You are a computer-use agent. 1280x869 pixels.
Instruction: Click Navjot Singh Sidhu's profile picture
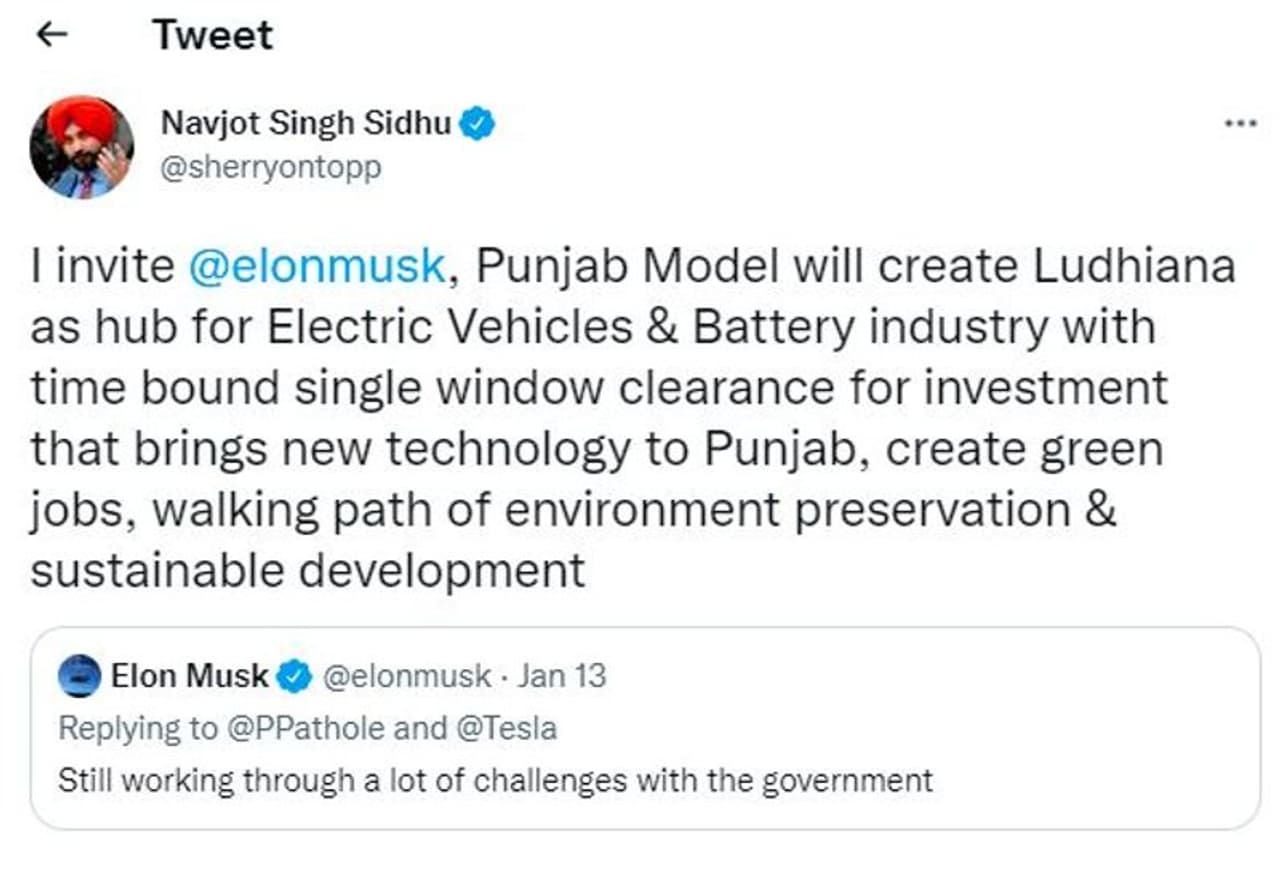[x=81, y=147]
